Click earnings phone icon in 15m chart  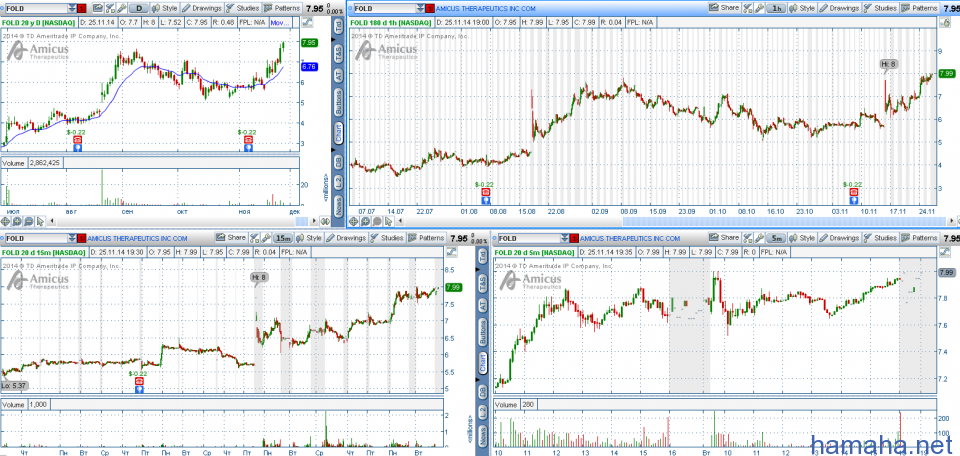[x=139, y=381]
